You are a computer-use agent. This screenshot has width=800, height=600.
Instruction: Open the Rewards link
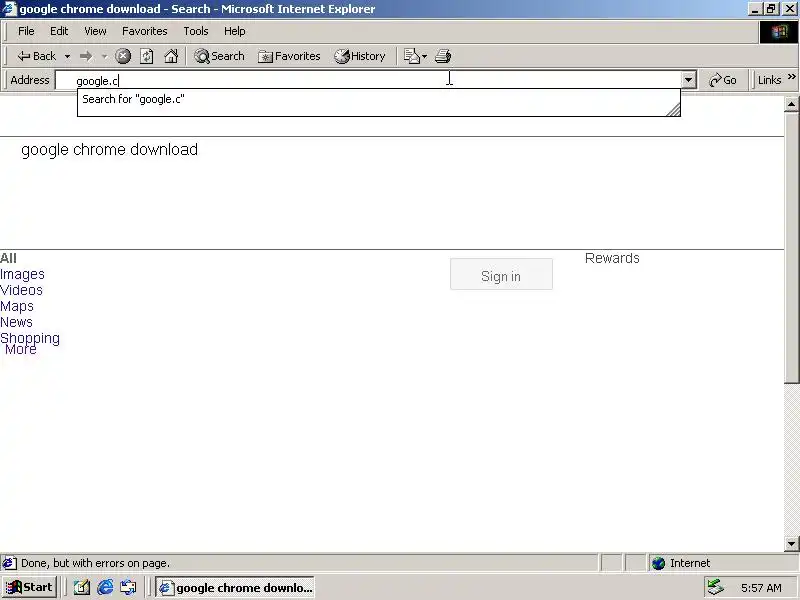612,258
